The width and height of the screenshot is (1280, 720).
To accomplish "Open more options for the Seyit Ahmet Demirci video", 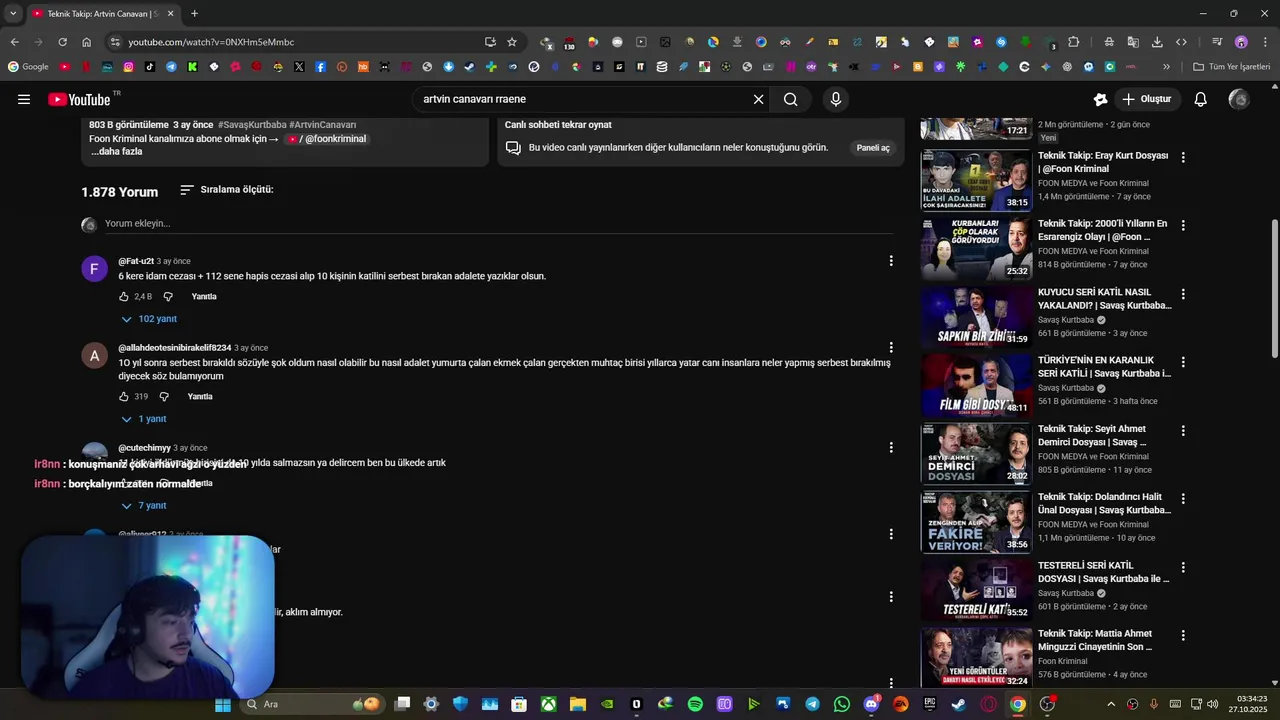I will tap(1183, 431).
